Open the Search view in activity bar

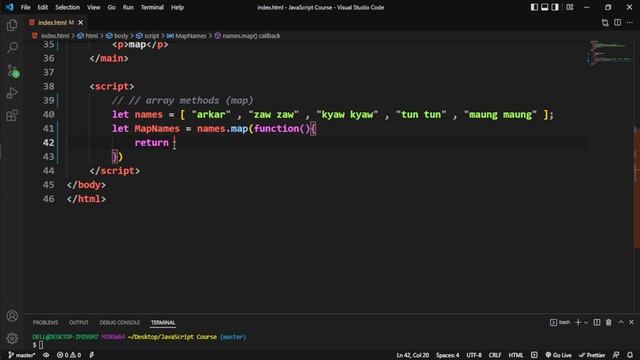coord(12,47)
